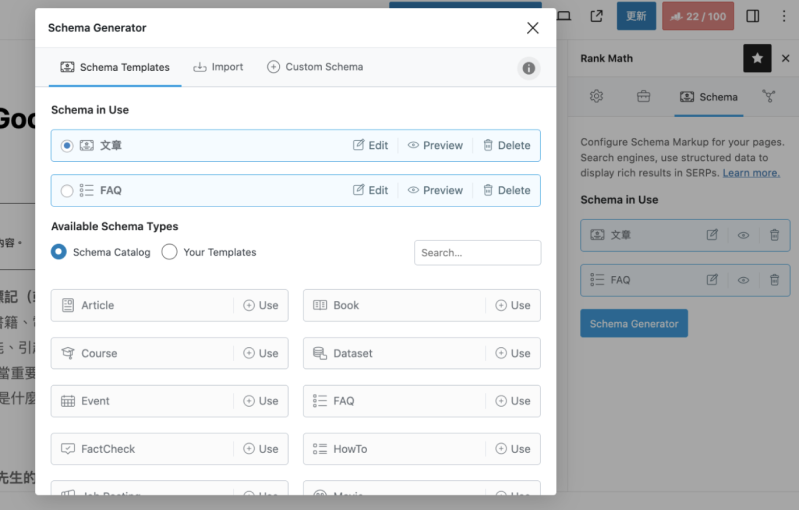The image size is (799, 510).
Task: Choose the Your Templates radio option
Action: pyautogui.click(x=169, y=252)
